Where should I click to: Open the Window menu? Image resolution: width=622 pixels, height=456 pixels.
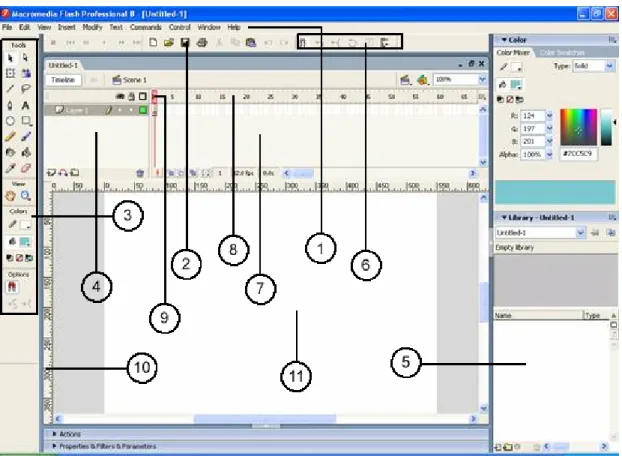209,27
